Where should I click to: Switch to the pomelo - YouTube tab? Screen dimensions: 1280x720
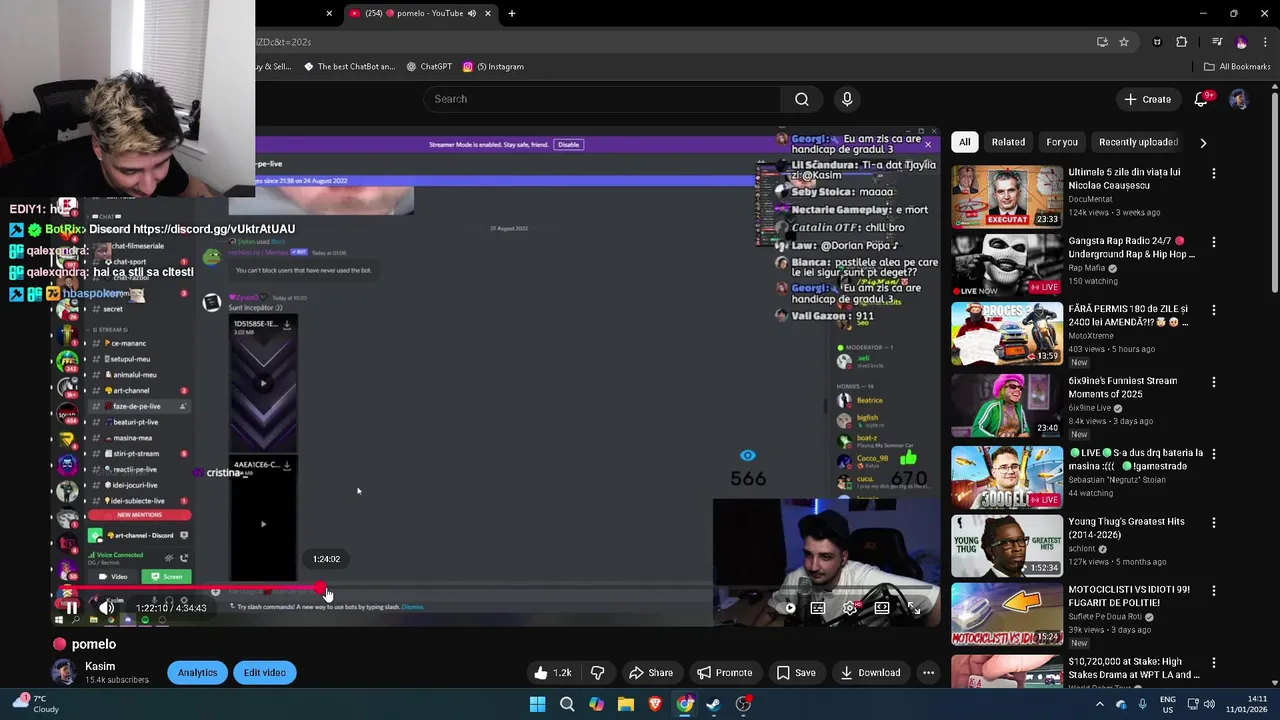tap(421, 14)
